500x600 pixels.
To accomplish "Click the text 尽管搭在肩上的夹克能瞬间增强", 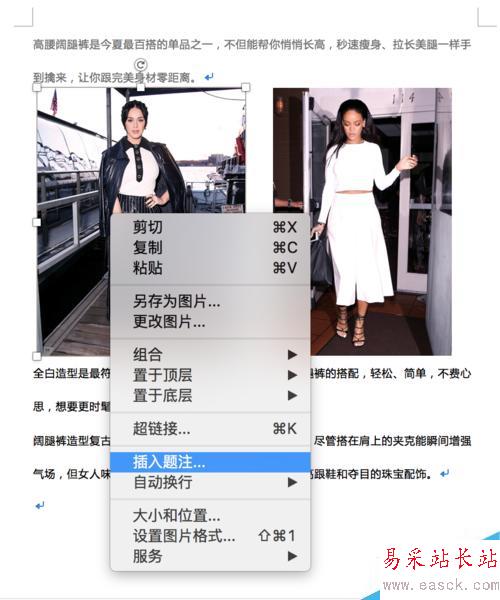I will 393,441.
